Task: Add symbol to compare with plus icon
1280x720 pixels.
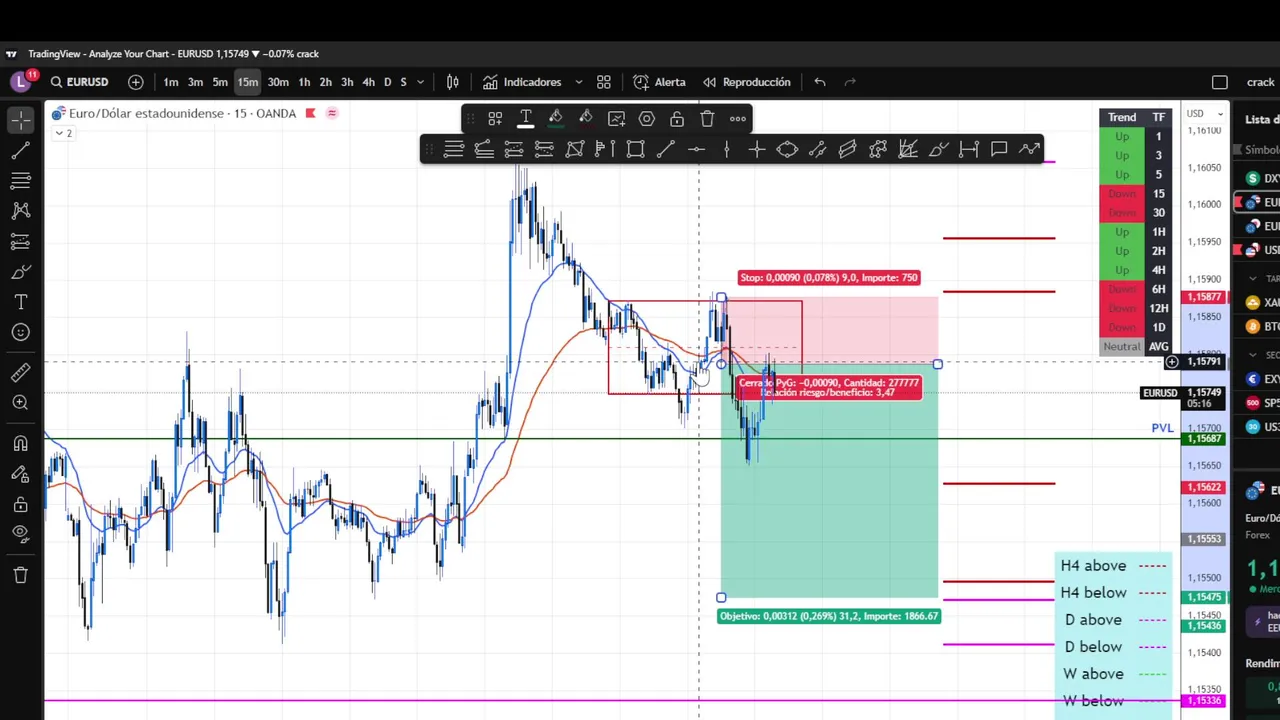Action: pyautogui.click(x=136, y=82)
